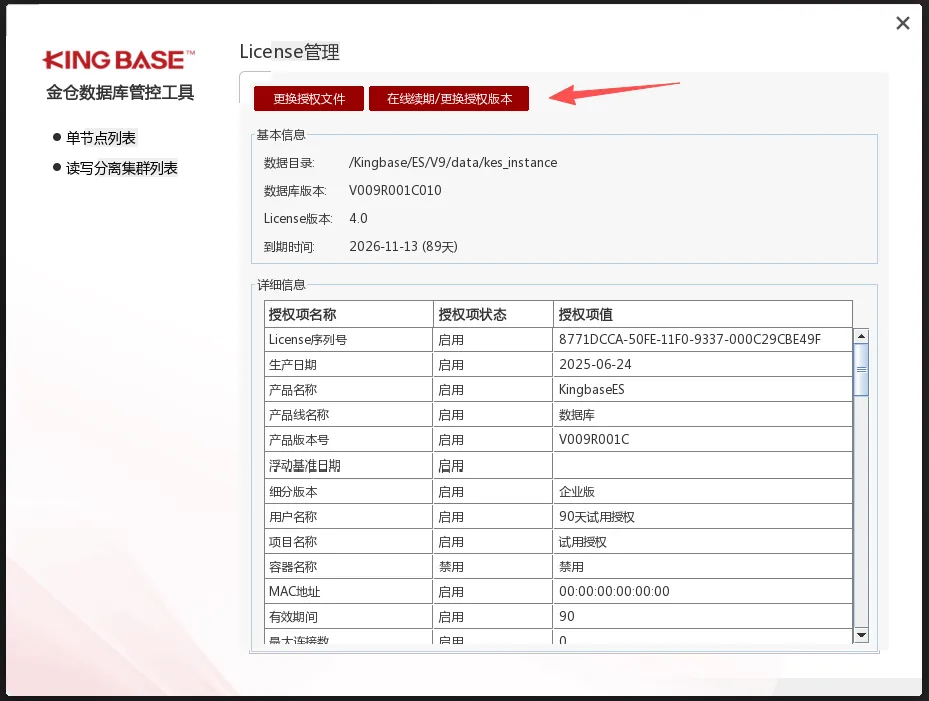Viewport: 929px width, 701px height.
Task: Select the 90天试用授权 value cell
Action: [x=703, y=516]
